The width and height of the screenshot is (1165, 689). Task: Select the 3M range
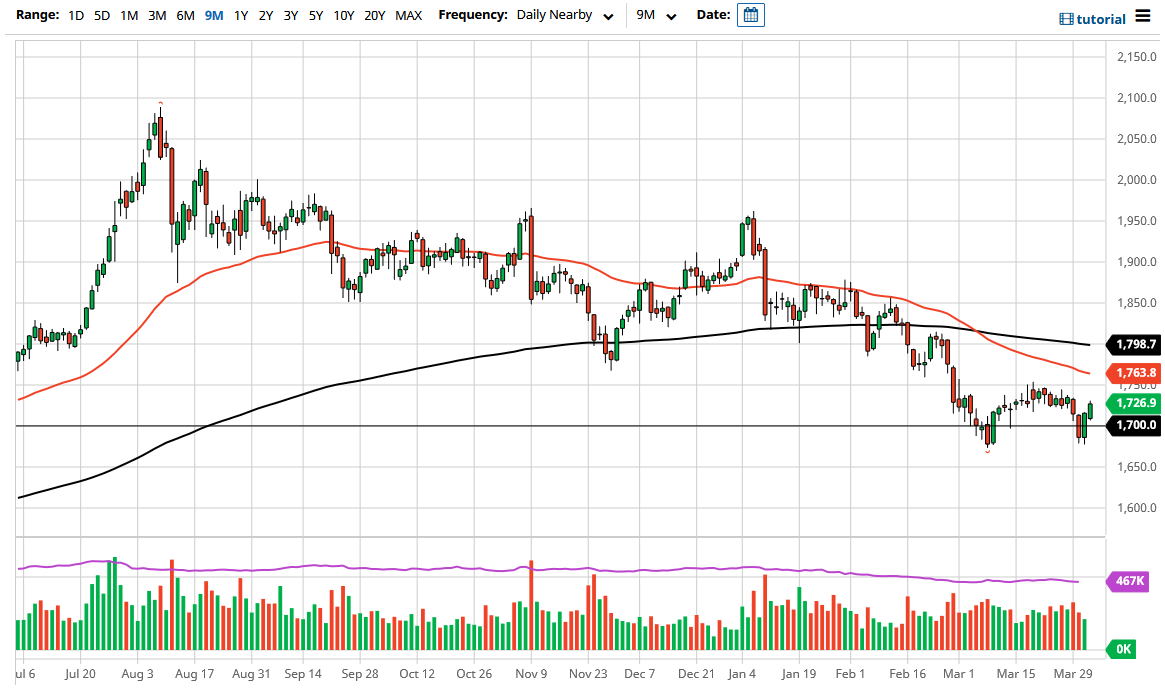pos(157,15)
